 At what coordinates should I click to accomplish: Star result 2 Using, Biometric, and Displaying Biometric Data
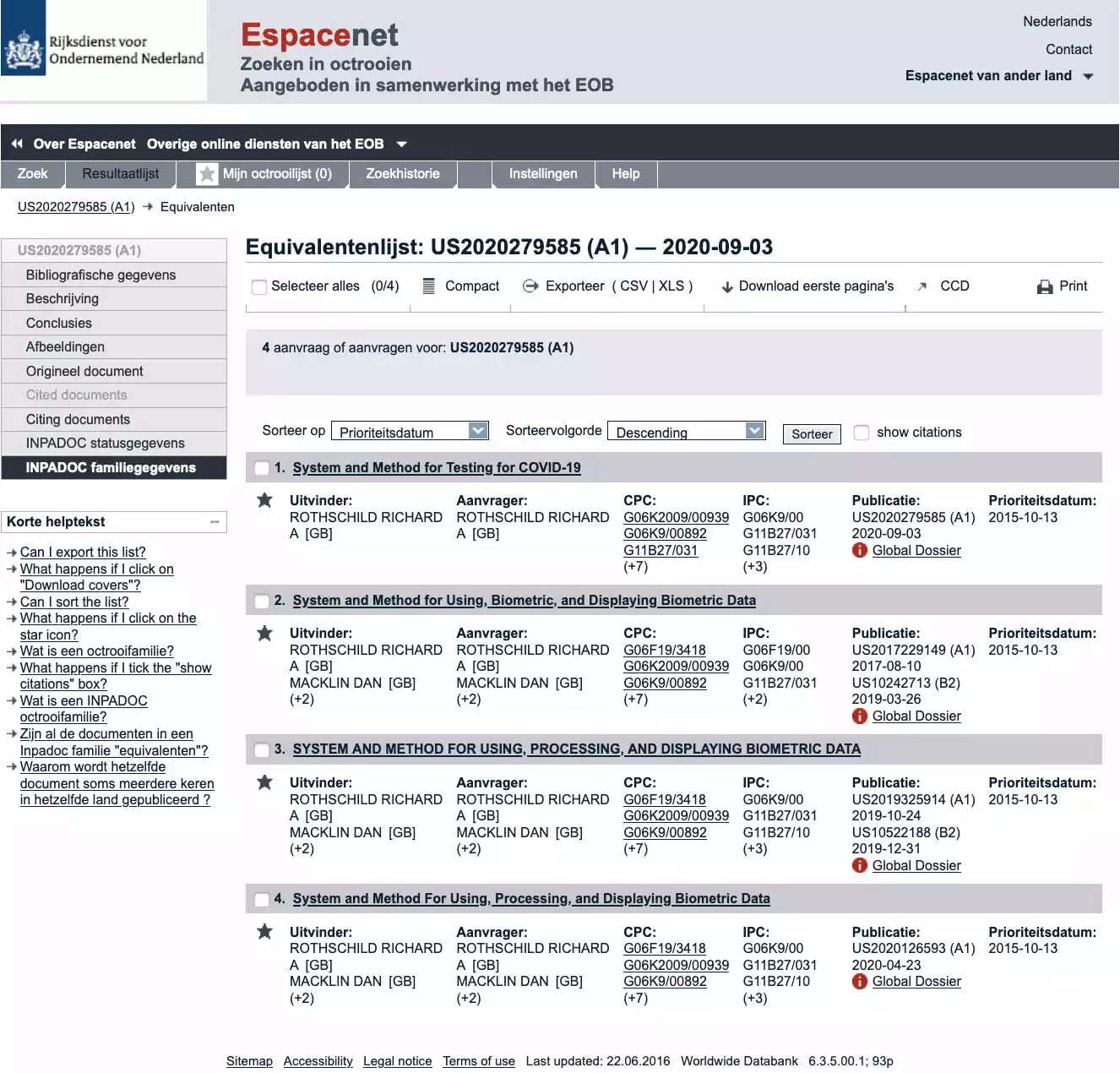(x=264, y=633)
